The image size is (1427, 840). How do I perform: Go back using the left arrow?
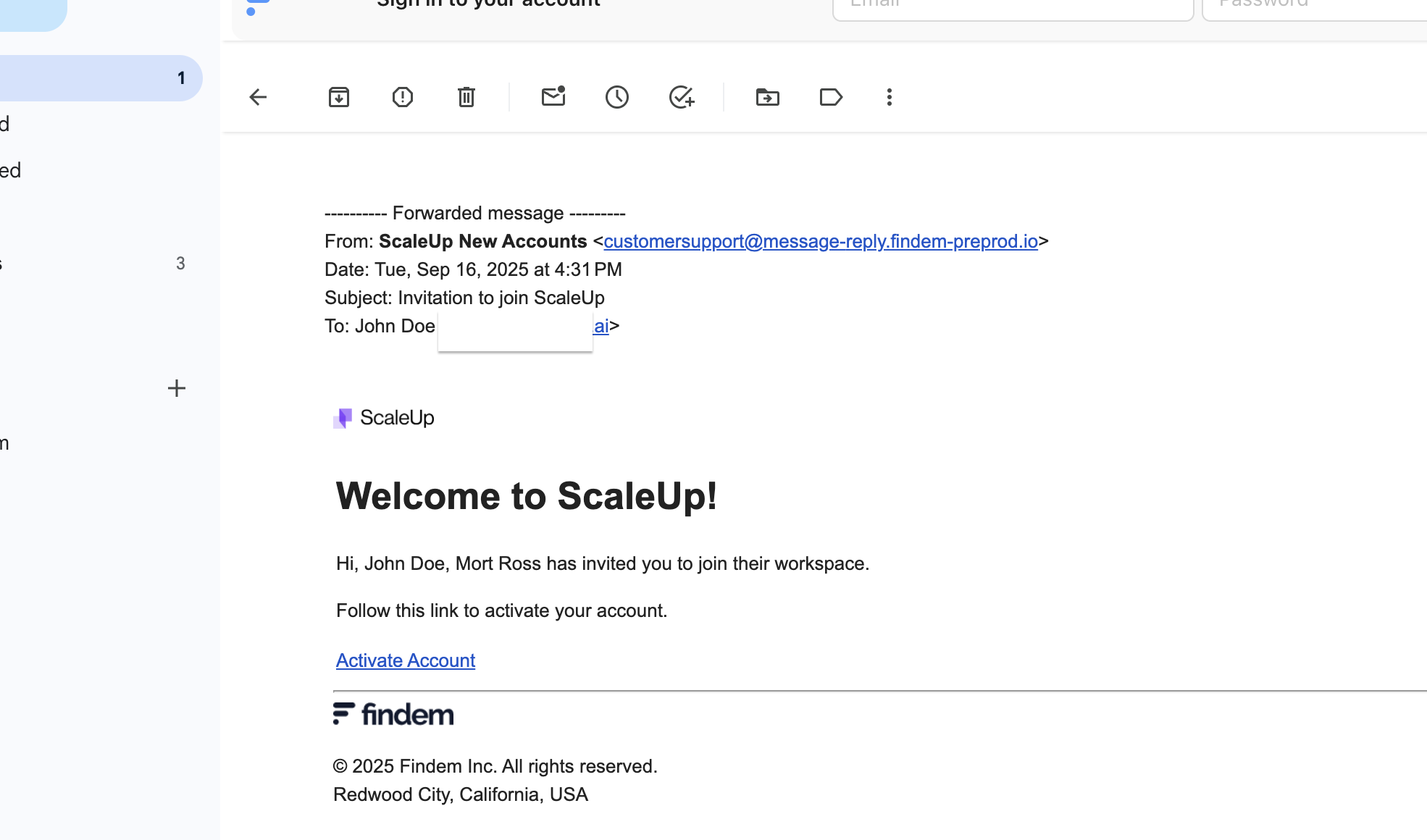[258, 97]
